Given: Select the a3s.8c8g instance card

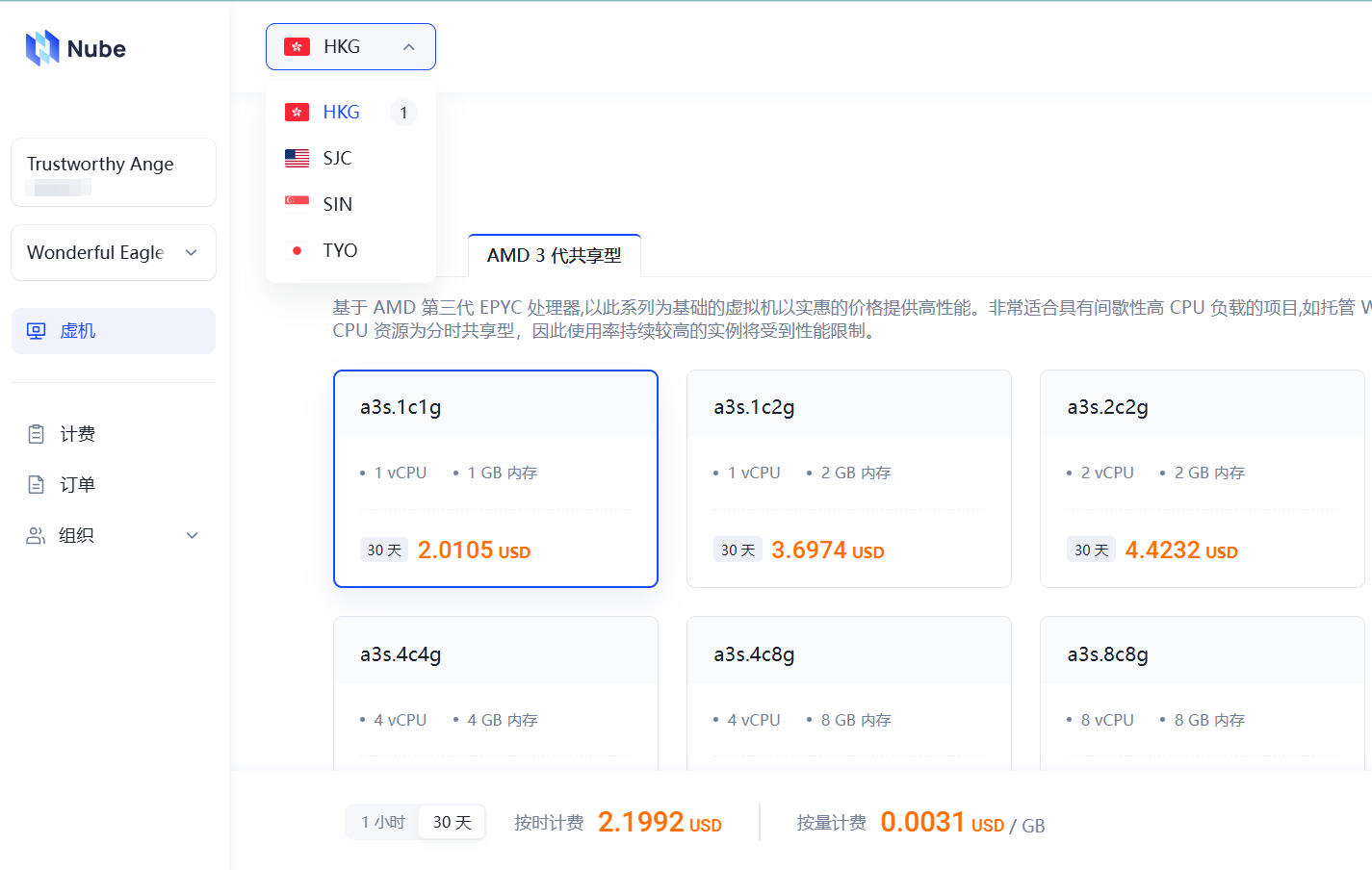Looking at the screenshot, I should [1203, 693].
